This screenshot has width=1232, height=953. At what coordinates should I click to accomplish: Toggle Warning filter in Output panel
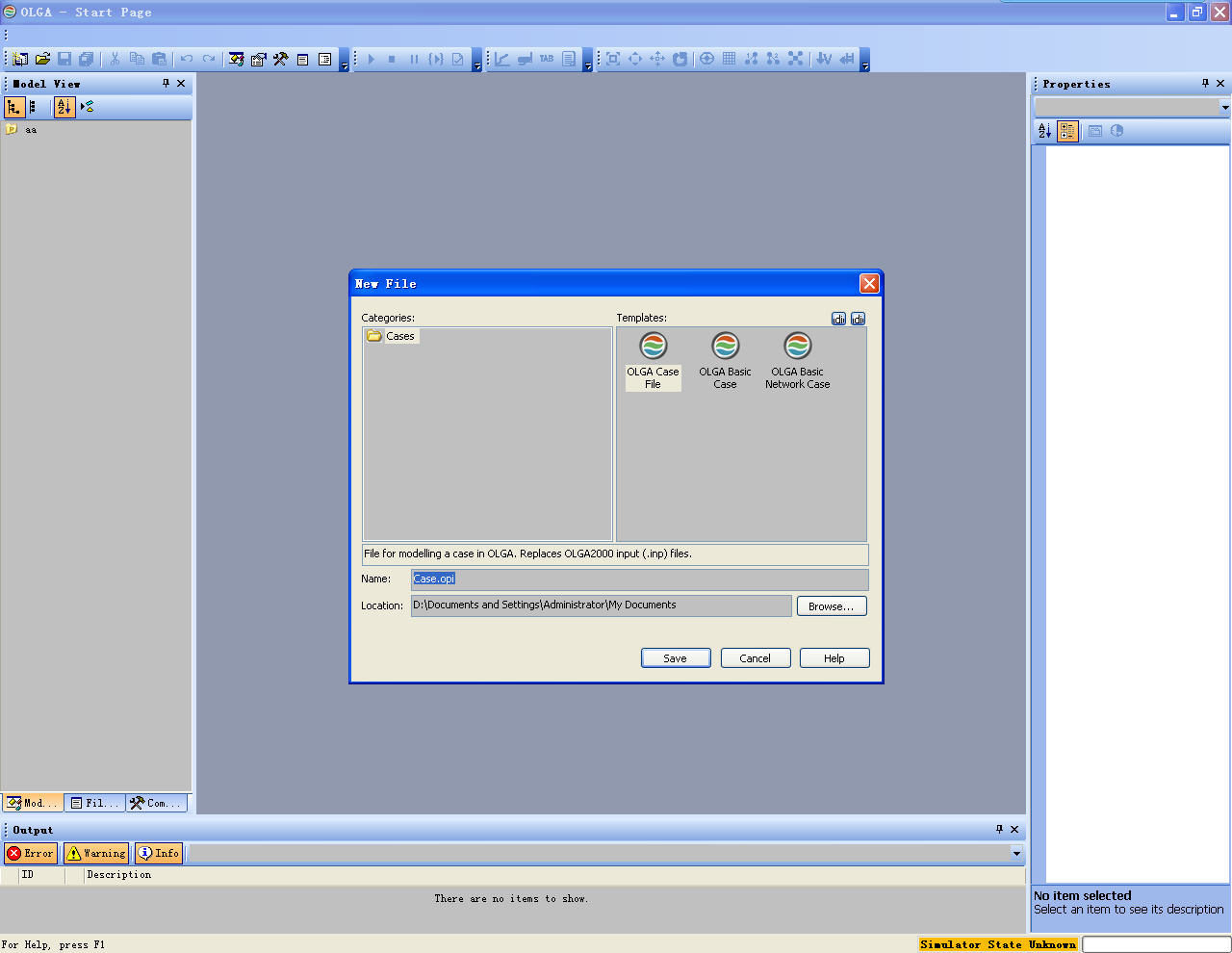(x=96, y=853)
